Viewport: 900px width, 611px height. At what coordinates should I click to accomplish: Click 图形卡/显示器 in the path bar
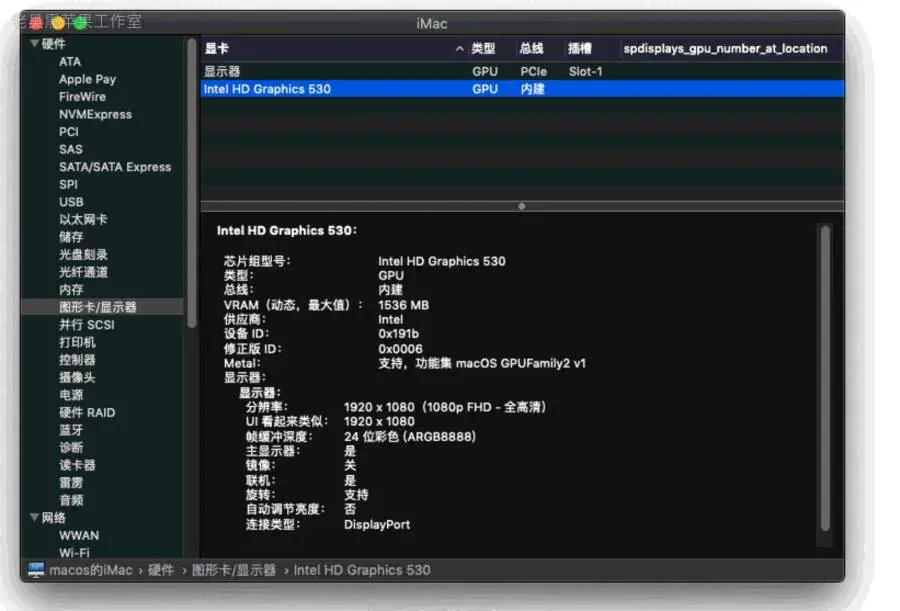click(x=234, y=570)
